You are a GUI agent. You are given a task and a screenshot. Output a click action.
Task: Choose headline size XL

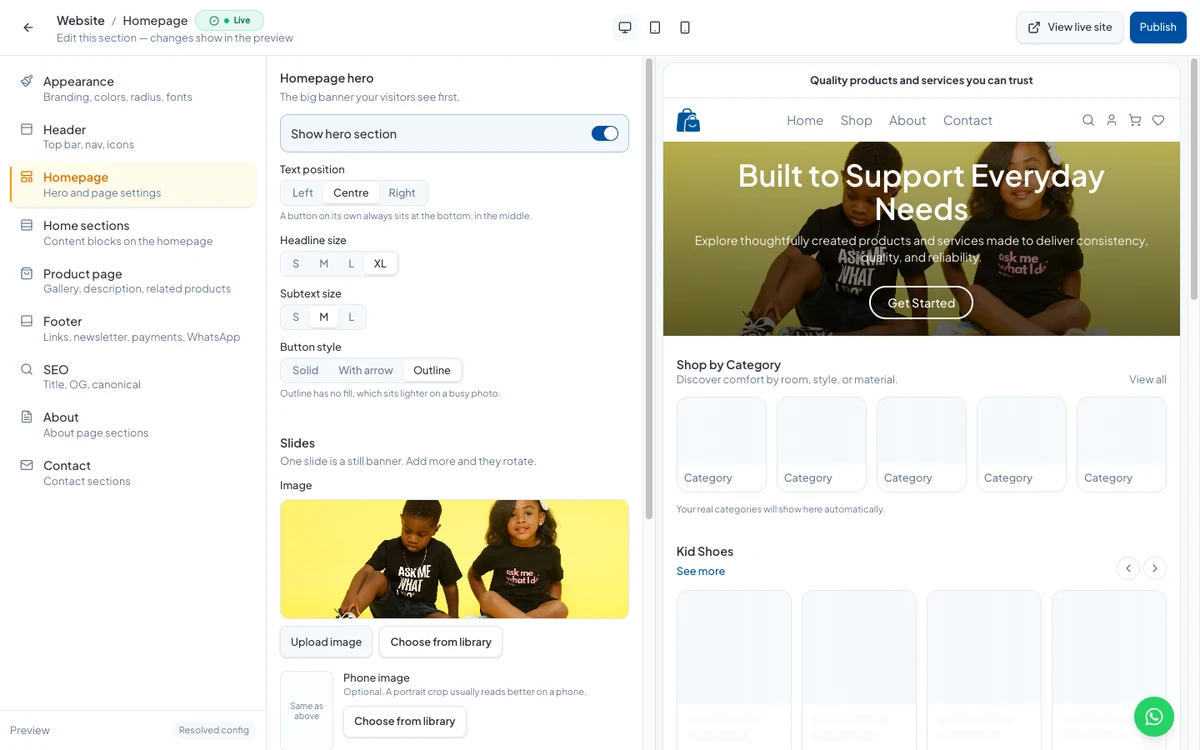(x=380, y=264)
